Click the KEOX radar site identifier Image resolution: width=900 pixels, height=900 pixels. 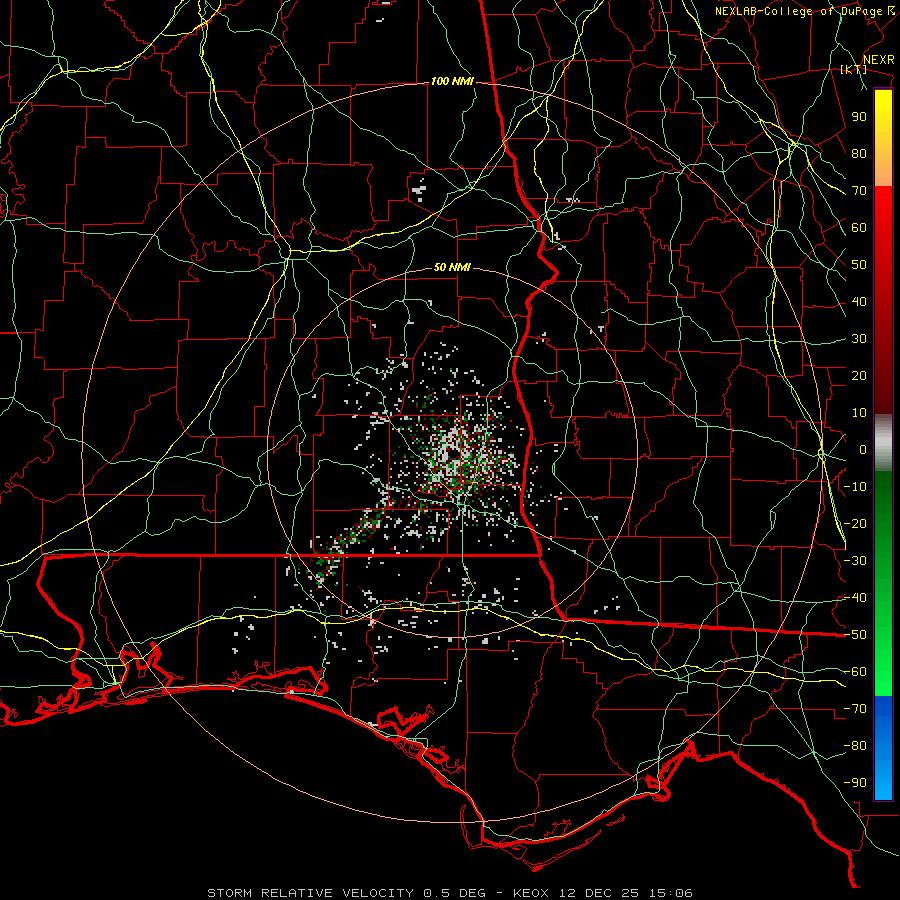tap(531, 893)
